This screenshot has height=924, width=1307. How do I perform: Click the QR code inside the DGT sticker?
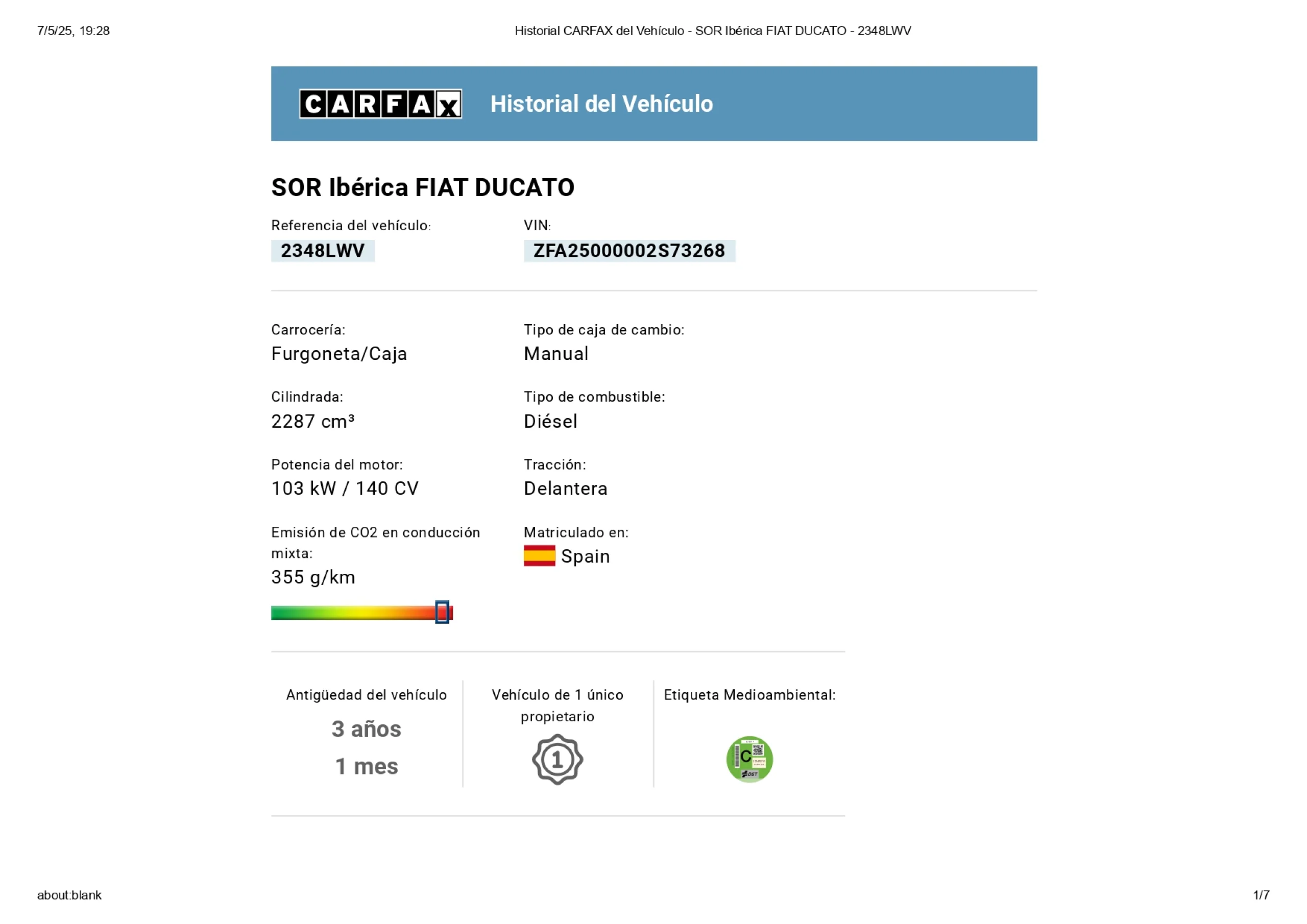[758, 750]
